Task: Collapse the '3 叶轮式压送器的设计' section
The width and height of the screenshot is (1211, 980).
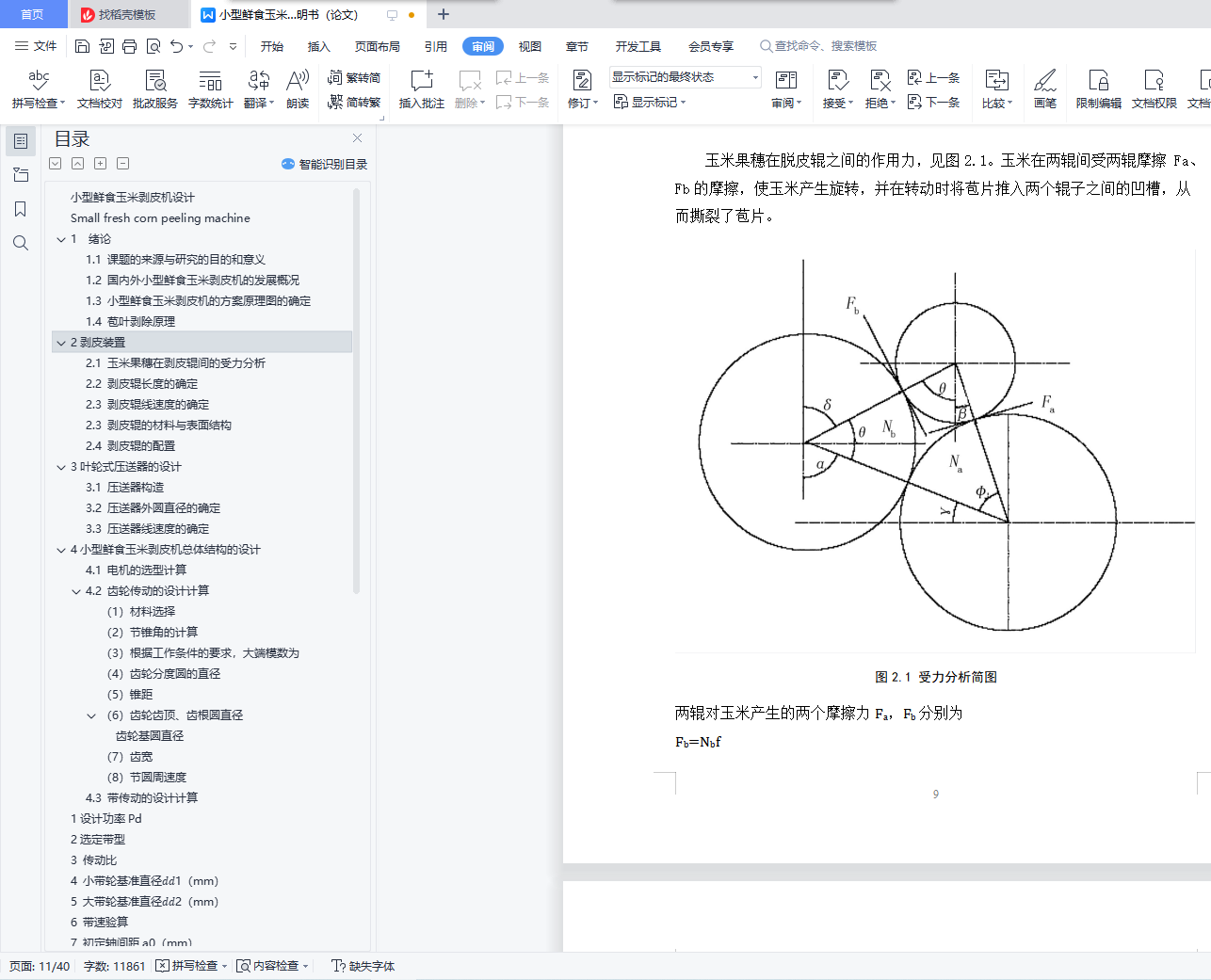Action: (x=61, y=467)
